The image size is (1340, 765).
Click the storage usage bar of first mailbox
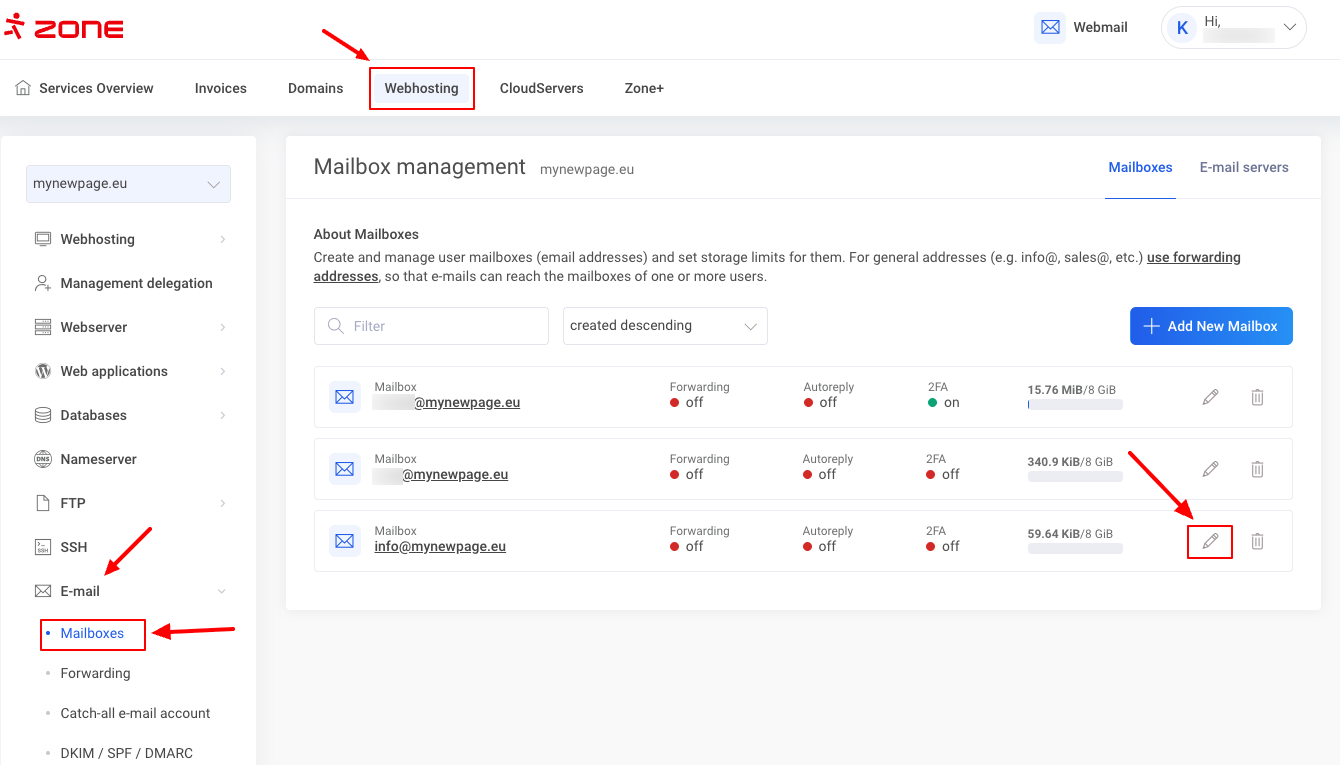pos(1074,405)
